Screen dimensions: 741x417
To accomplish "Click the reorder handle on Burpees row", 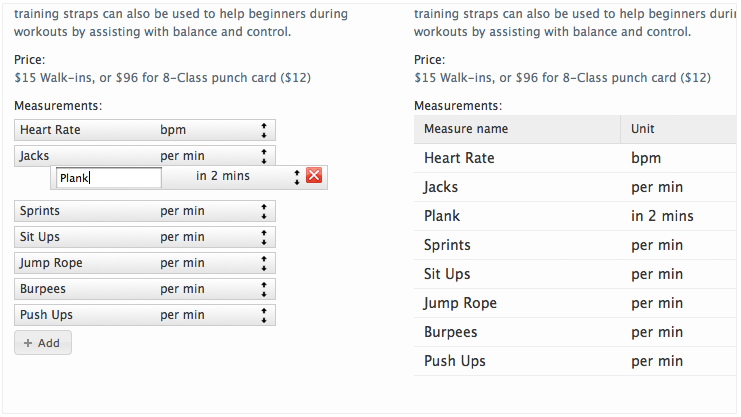I will 264,289.
